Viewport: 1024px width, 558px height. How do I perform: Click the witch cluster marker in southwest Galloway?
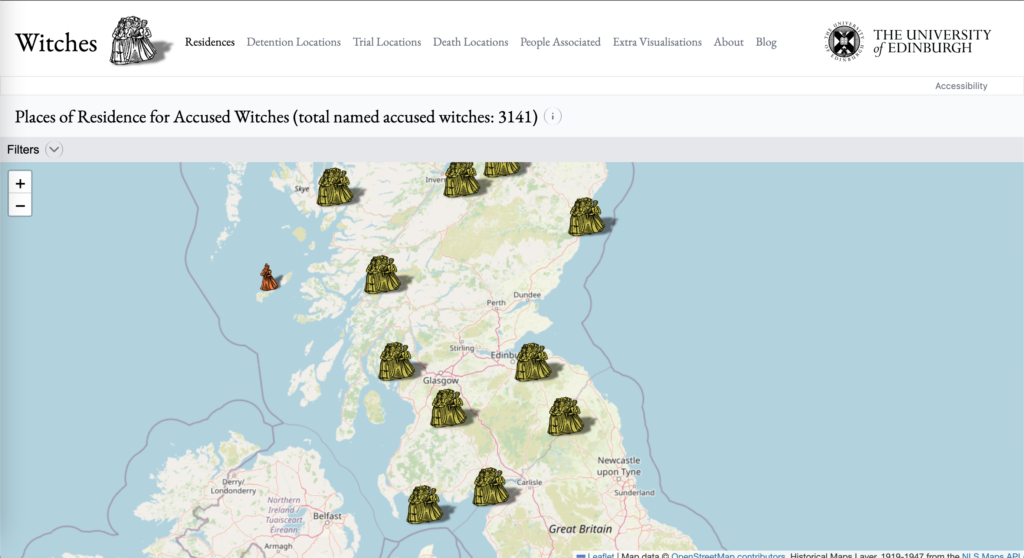pyautogui.click(x=424, y=504)
